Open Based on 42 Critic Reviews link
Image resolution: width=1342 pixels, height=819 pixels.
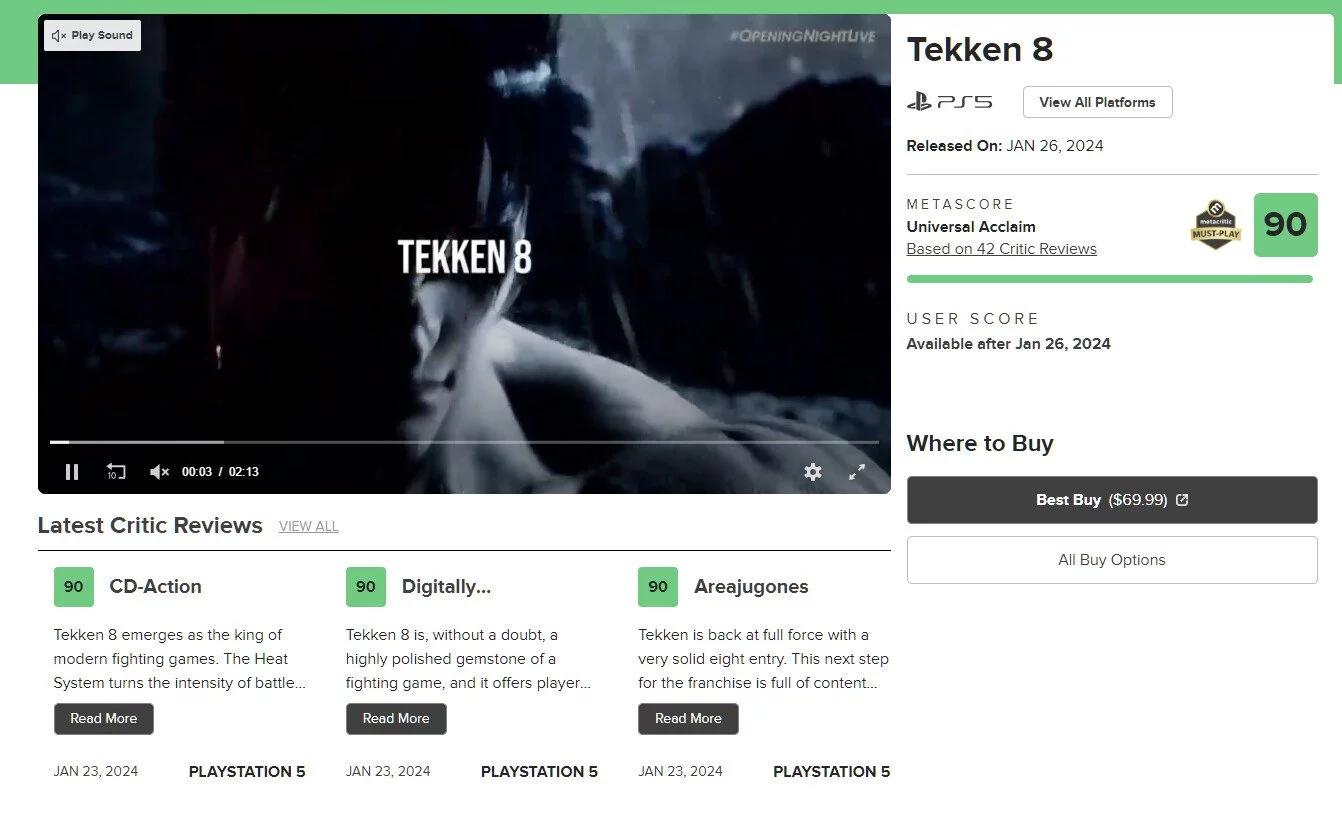coord(1001,249)
